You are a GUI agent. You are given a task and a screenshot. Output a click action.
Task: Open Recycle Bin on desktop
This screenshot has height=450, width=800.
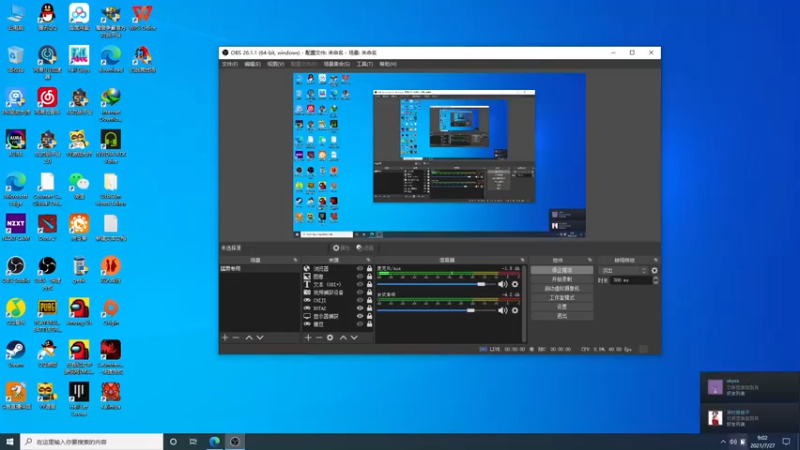click(x=16, y=59)
